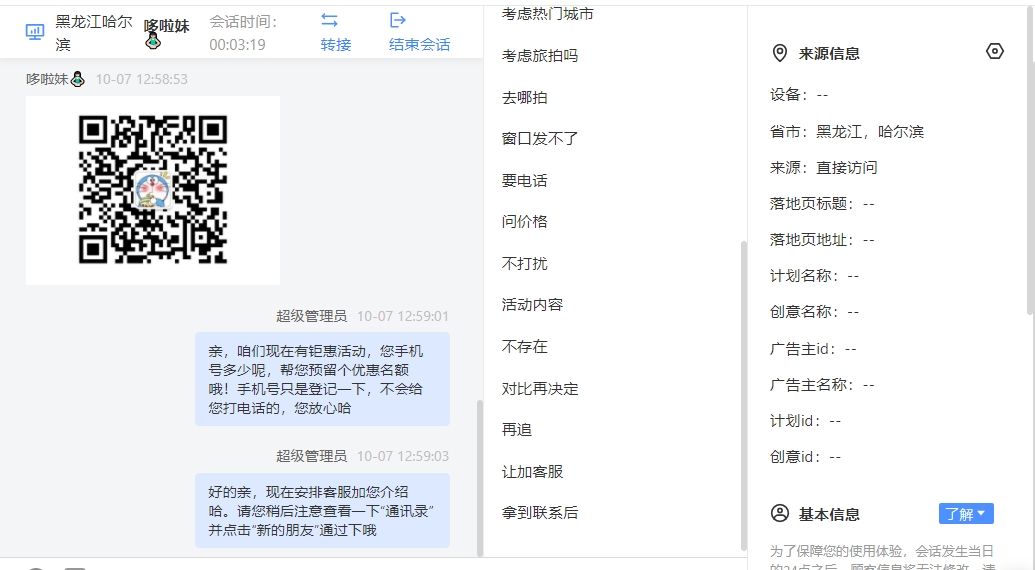Click the 落地页标题 row
The image size is (1035, 570).
click(822, 204)
